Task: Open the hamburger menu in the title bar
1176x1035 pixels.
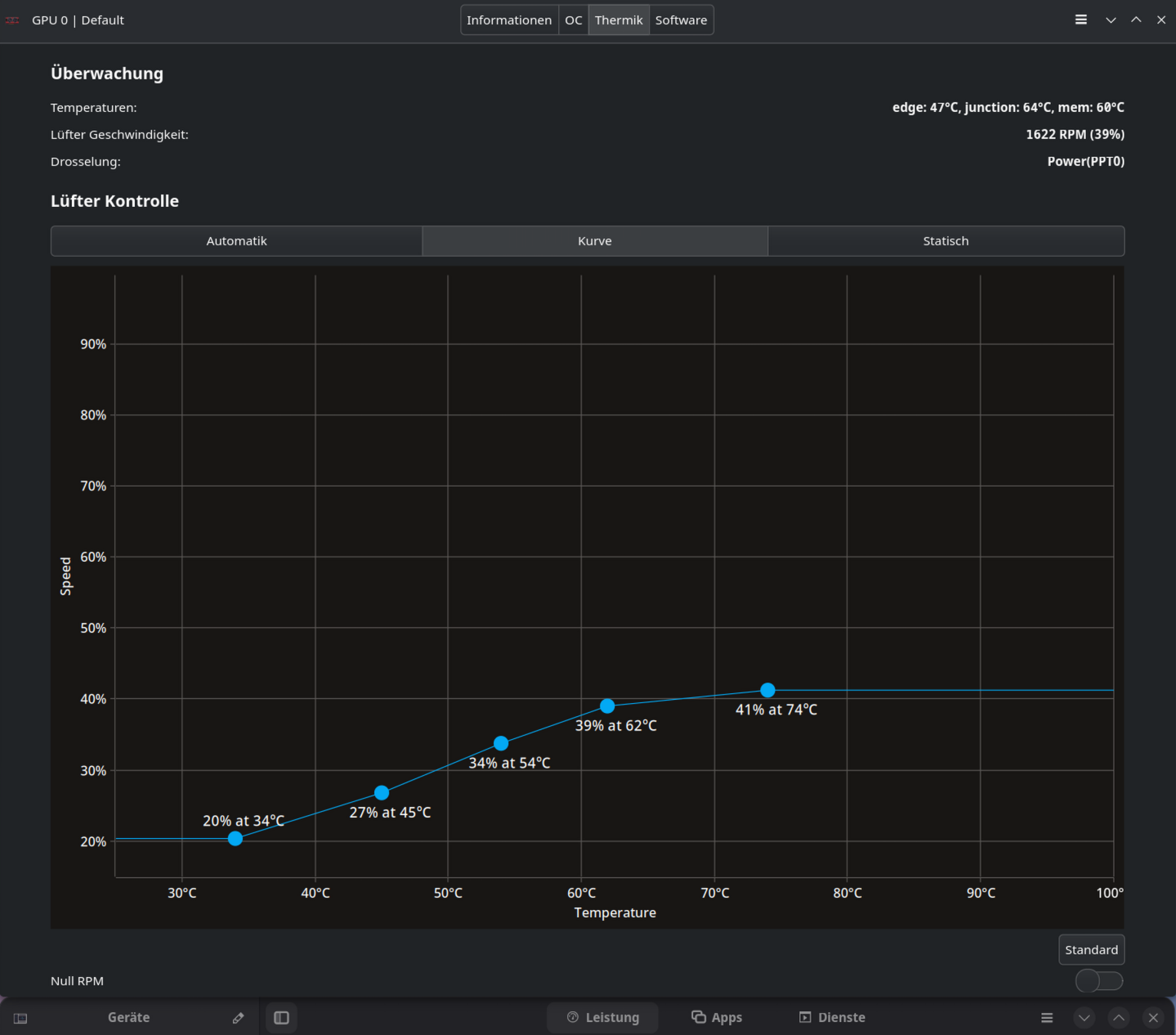Action: click(1080, 20)
